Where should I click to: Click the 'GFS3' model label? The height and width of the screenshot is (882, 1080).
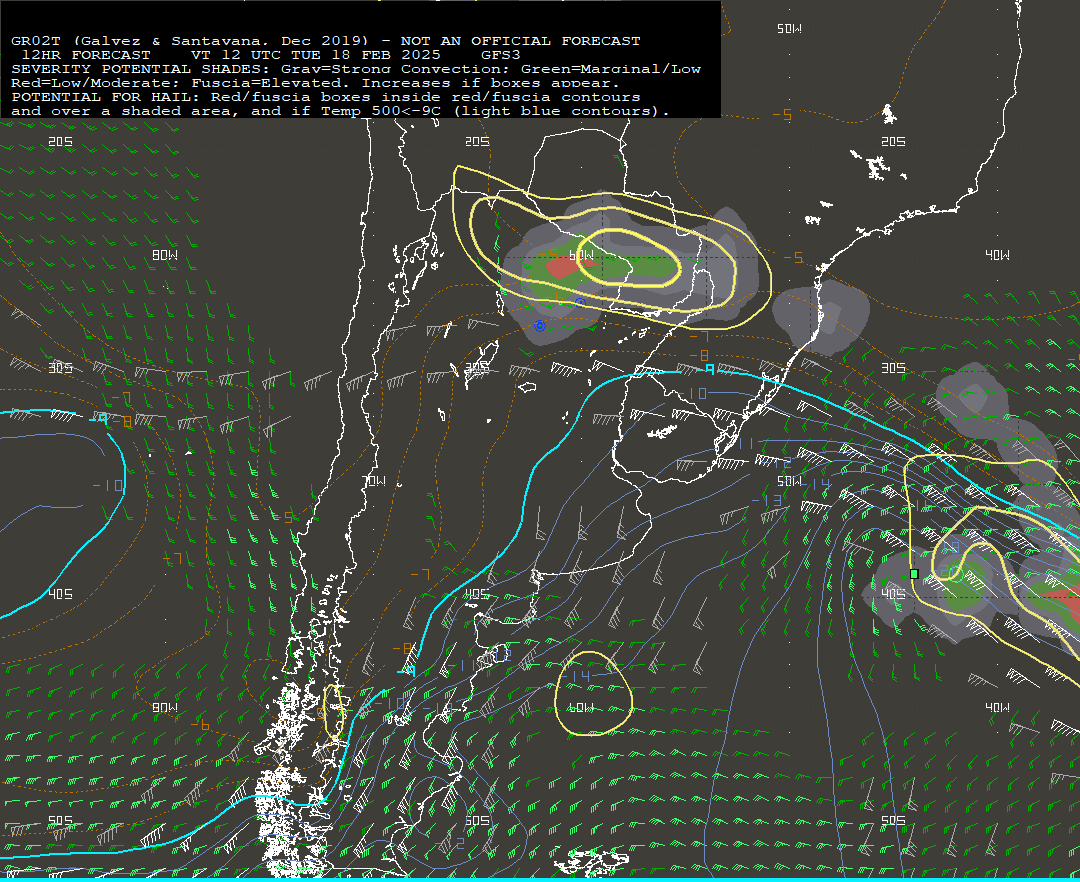click(501, 55)
